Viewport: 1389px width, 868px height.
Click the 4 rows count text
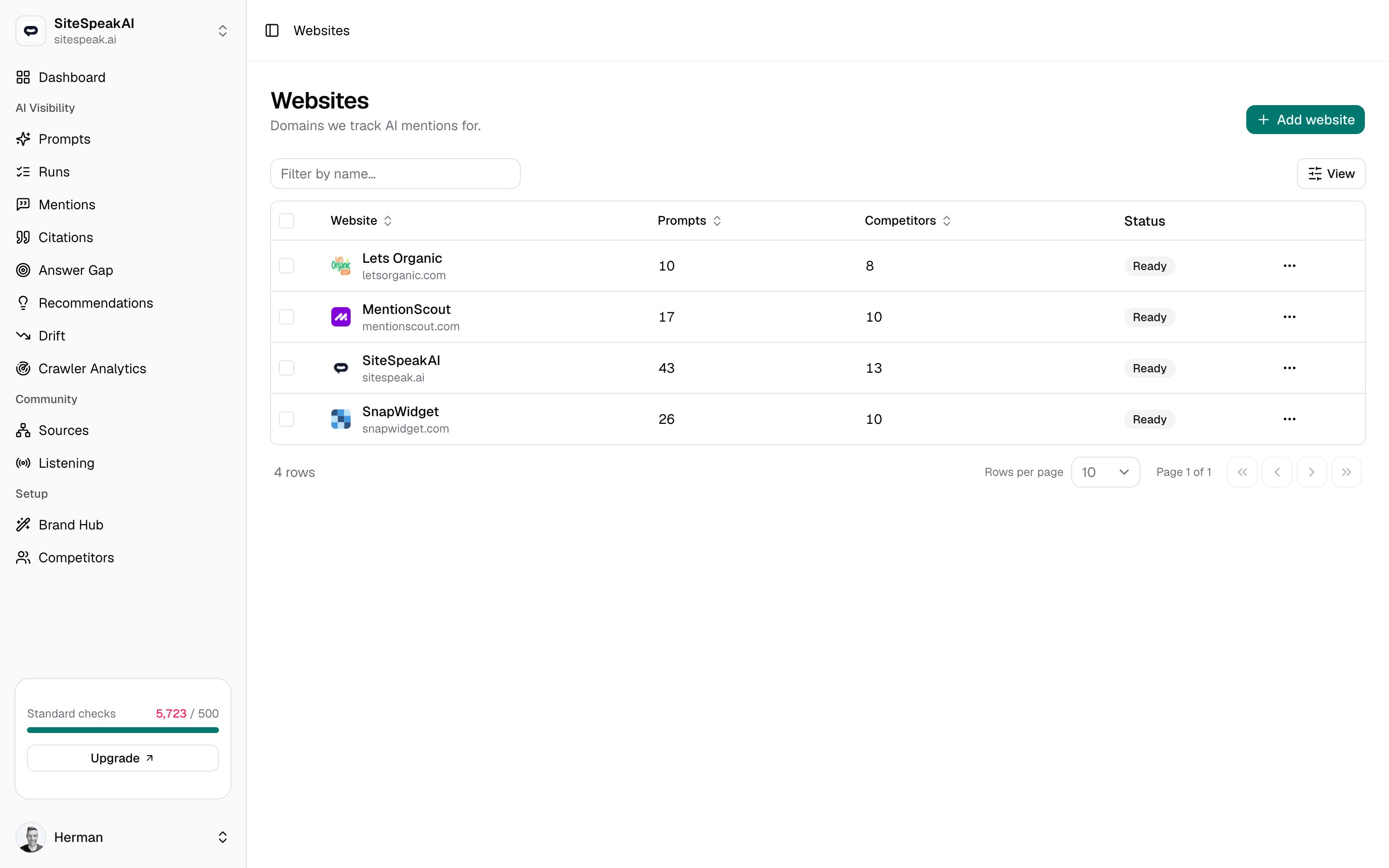(x=295, y=473)
